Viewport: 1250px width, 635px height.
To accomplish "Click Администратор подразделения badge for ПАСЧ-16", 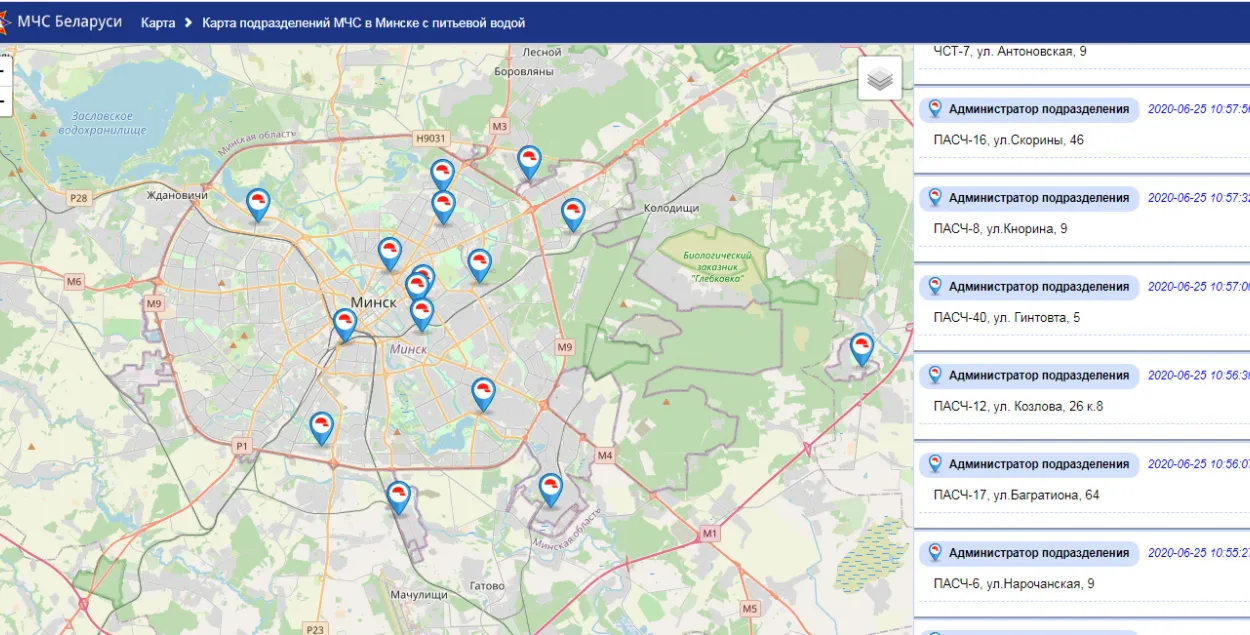I will [1029, 110].
